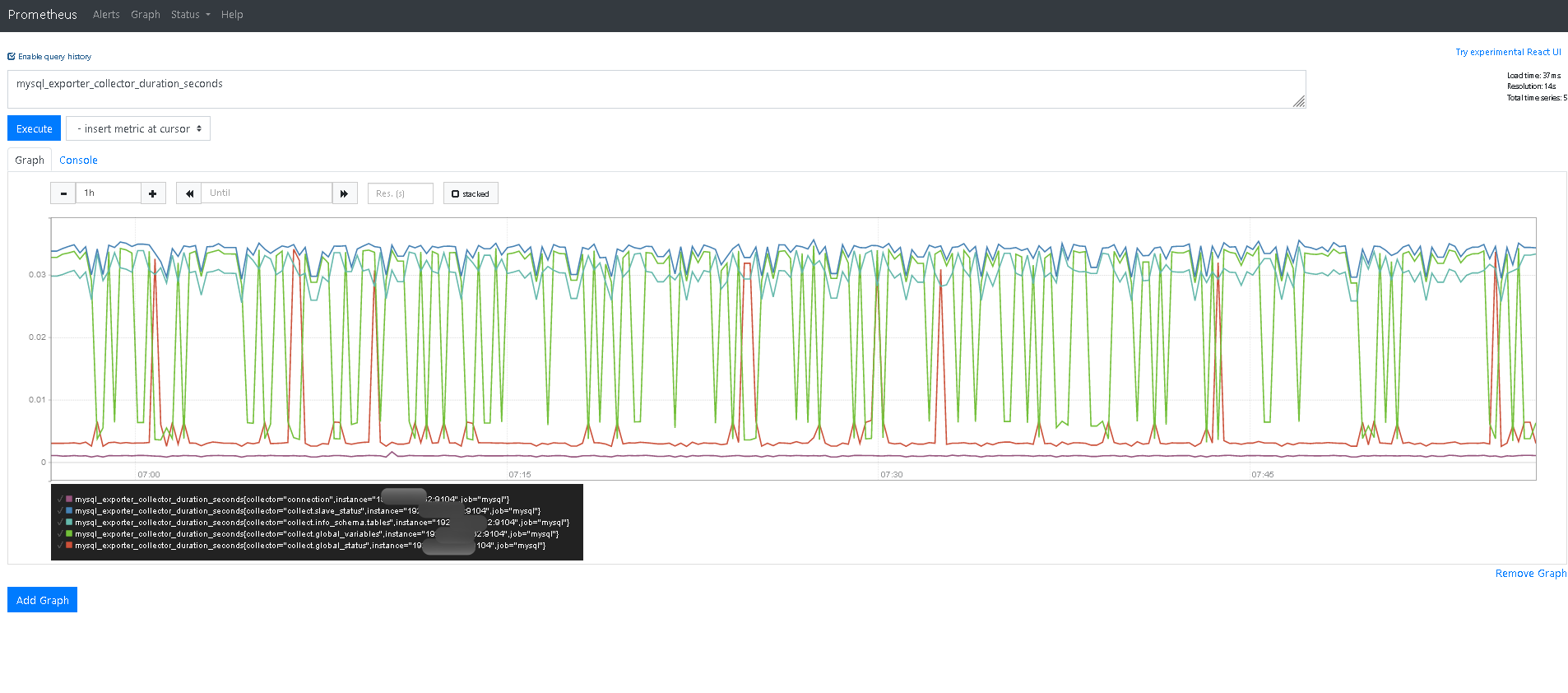Expand the Status menu in navbar
1568x693 pixels.
click(190, 15)
